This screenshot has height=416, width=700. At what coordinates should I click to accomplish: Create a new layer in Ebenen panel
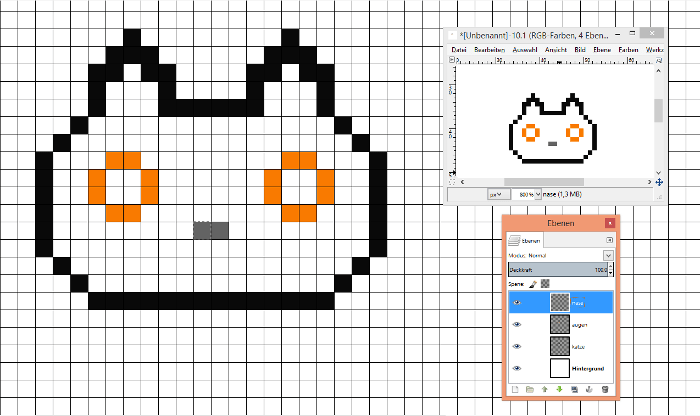[515, 389]
